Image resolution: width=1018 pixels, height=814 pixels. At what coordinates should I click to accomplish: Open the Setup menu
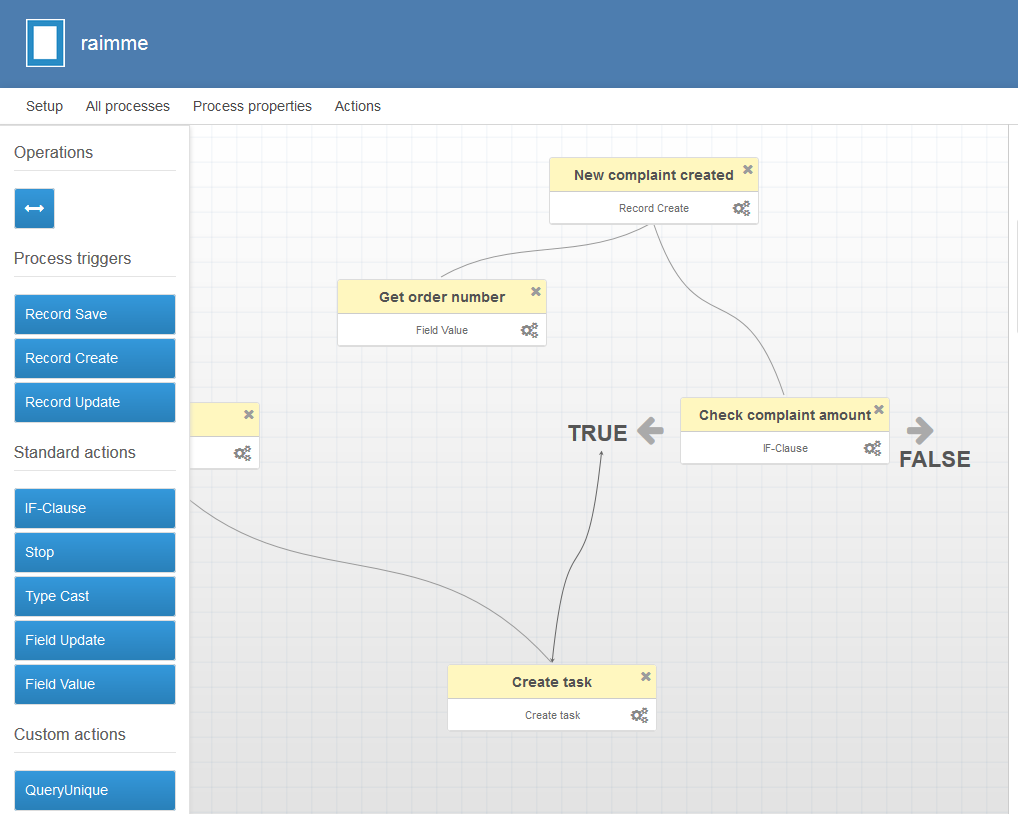(x=44, y=106)
